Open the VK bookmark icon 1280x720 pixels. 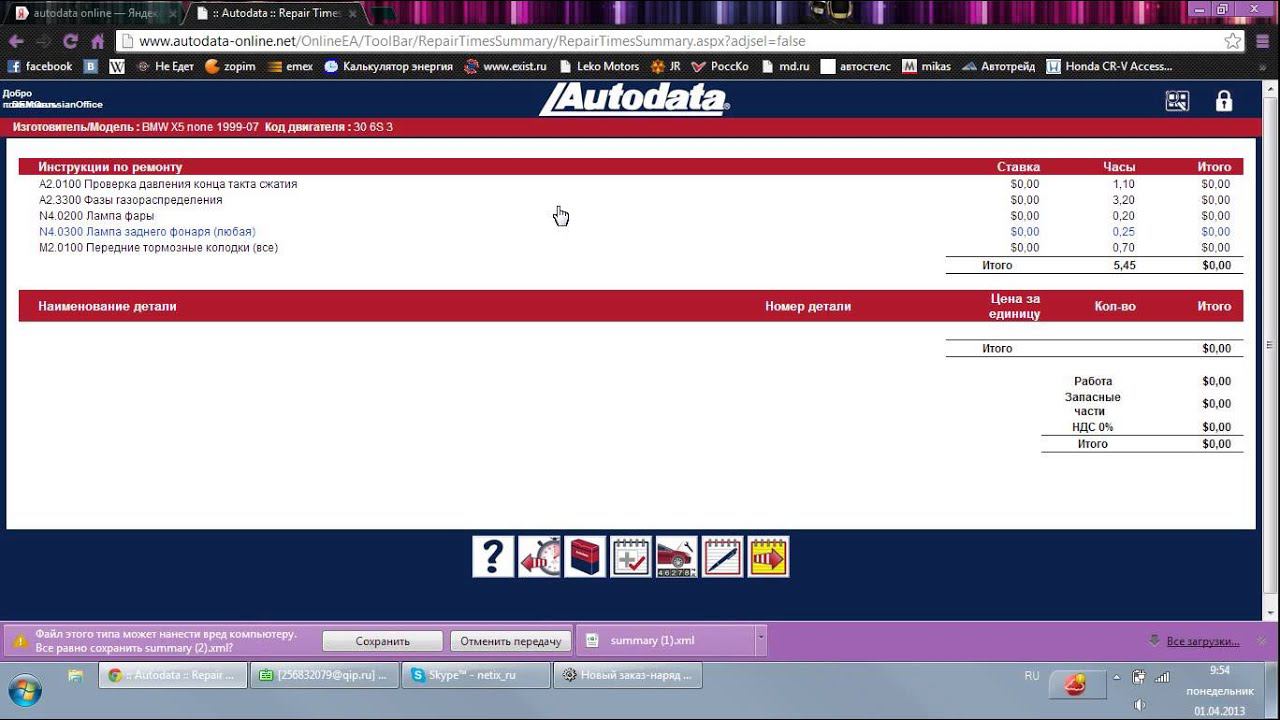(91, 67)
